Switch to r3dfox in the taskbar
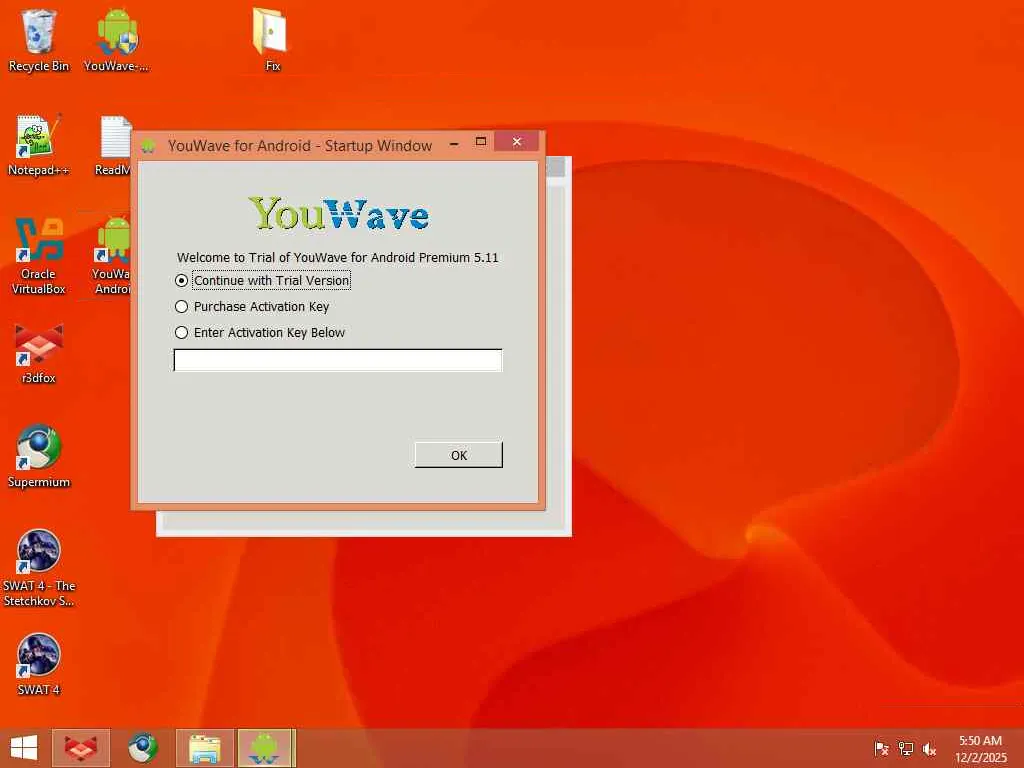Image resolution: width=1024 pixels, height=768 pixels. 81,748
